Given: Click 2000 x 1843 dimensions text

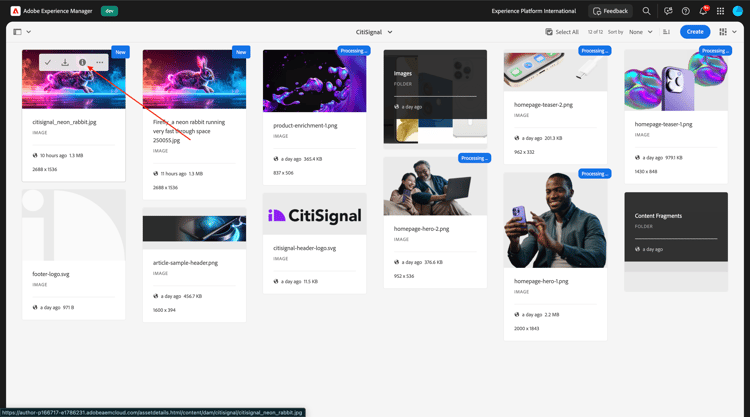Looking at the screenshot, I should point(527,329).
